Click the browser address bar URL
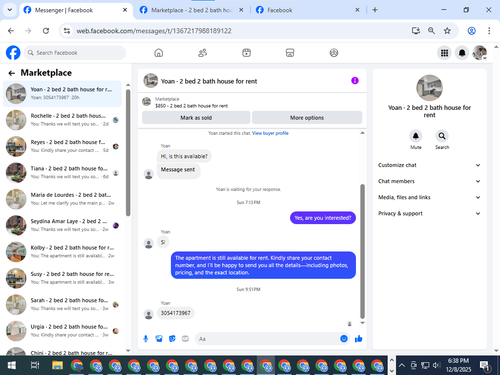500x375 pixels. pyautogui.click(x=154, y=31)
